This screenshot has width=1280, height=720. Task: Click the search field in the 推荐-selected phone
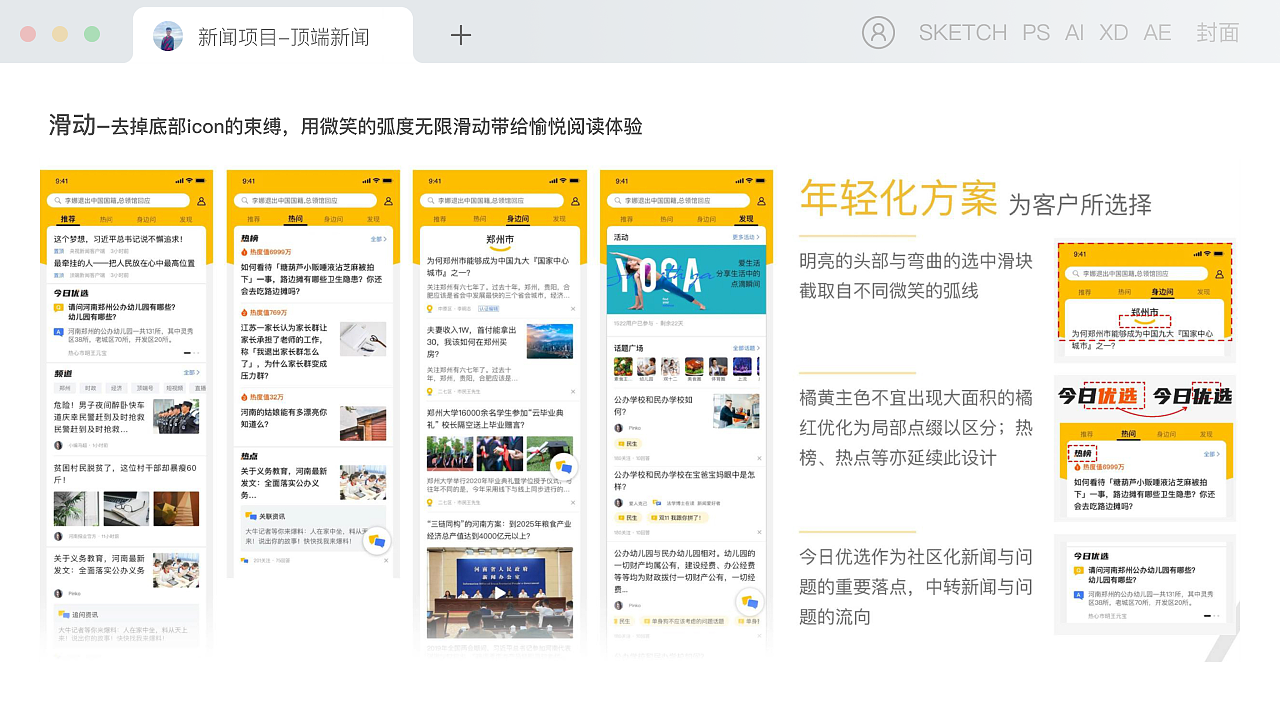coord(119,201)
